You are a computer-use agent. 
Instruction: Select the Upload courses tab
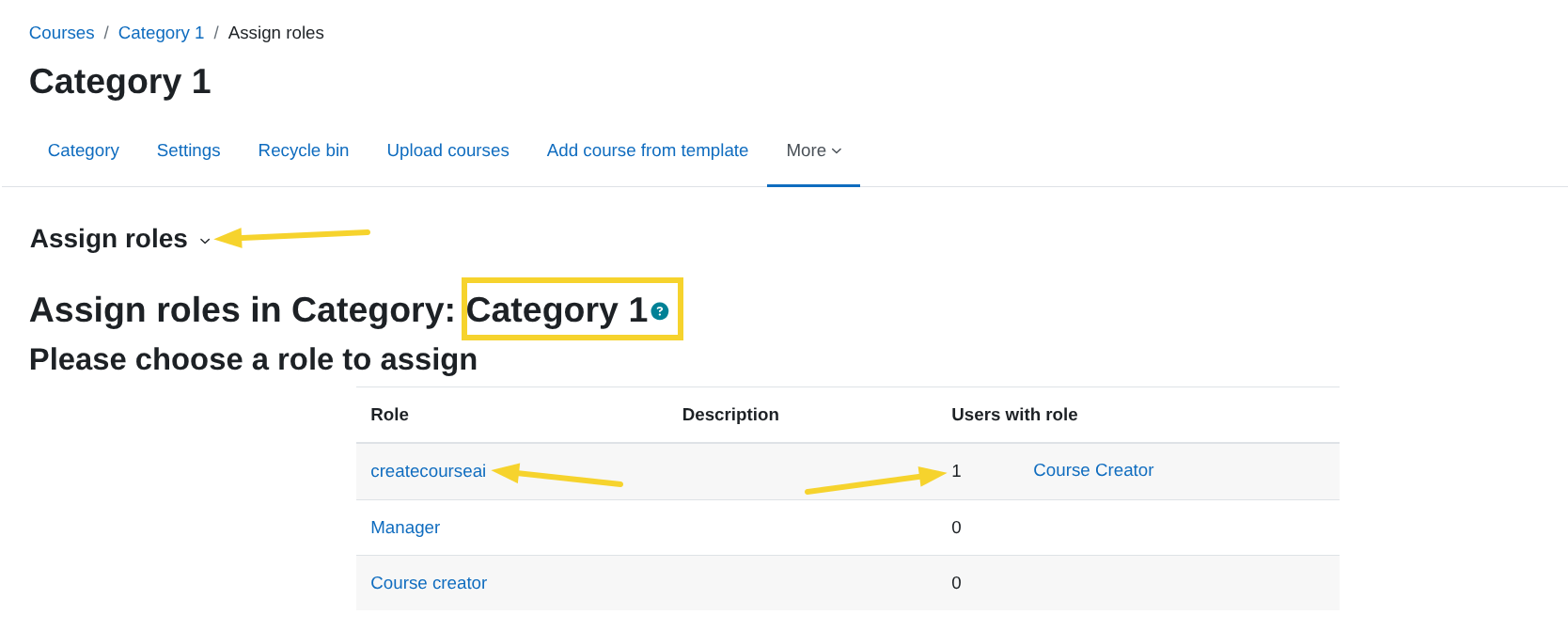point(447,150)
